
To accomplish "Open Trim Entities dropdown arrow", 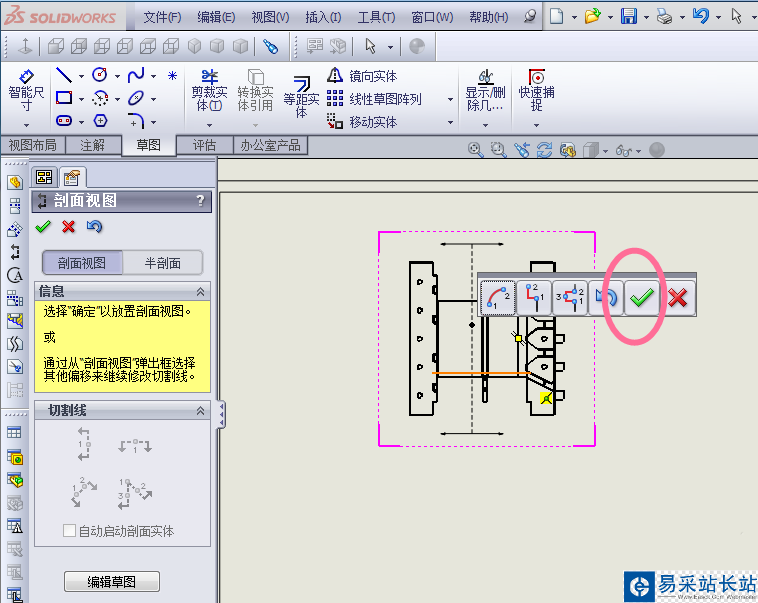I will tap(209, 125).
